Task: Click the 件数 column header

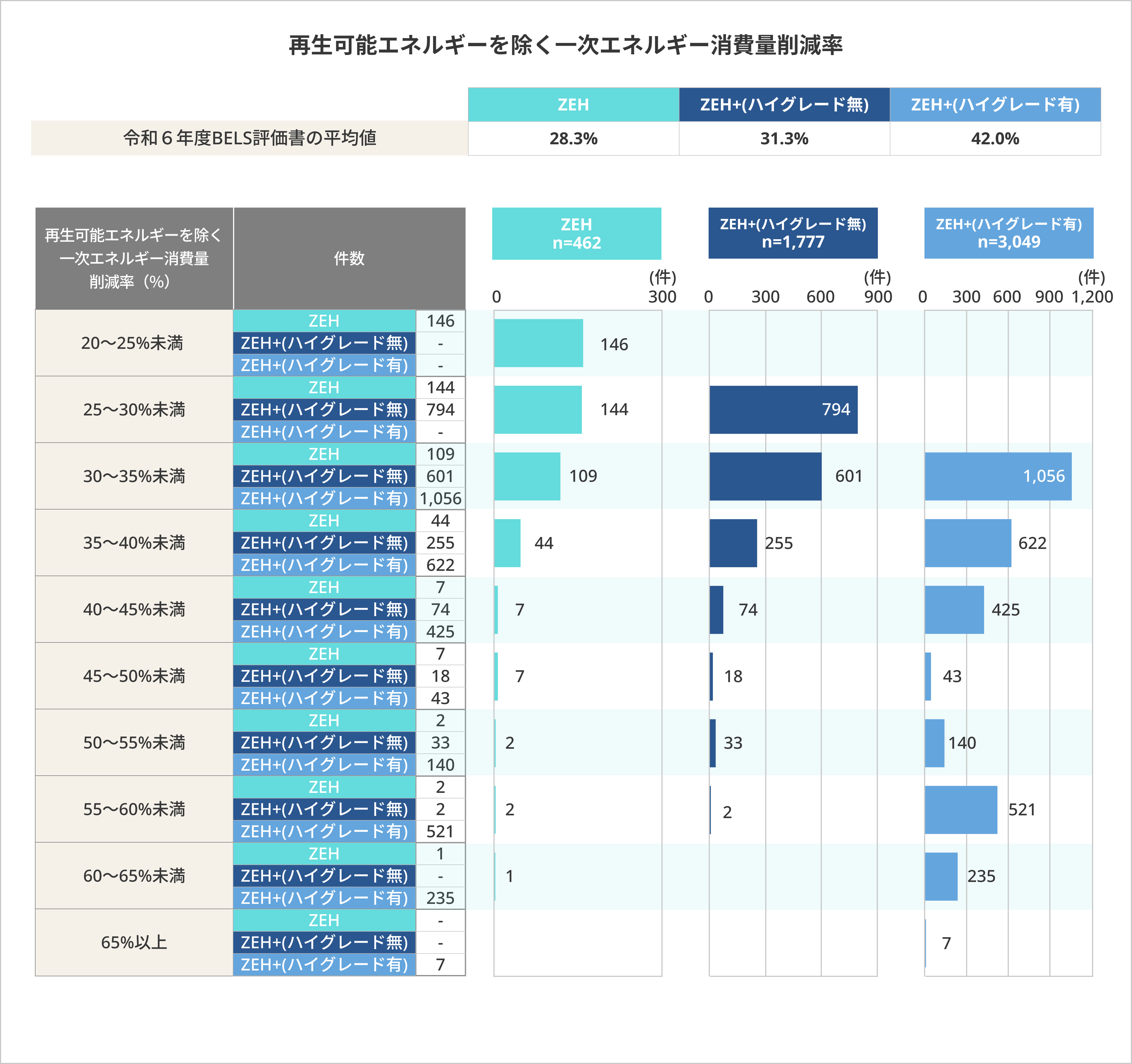Action: [x=349, y=259]
